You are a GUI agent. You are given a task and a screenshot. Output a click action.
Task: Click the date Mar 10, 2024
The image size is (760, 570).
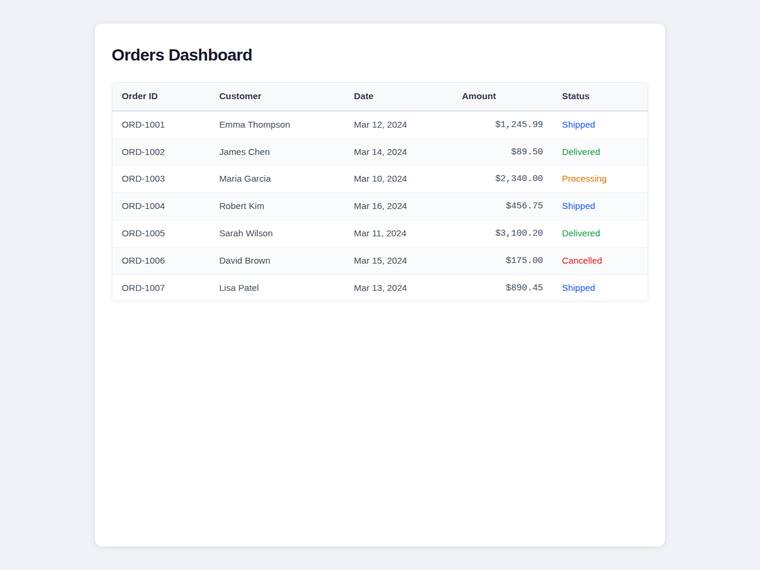pos(380,179)
